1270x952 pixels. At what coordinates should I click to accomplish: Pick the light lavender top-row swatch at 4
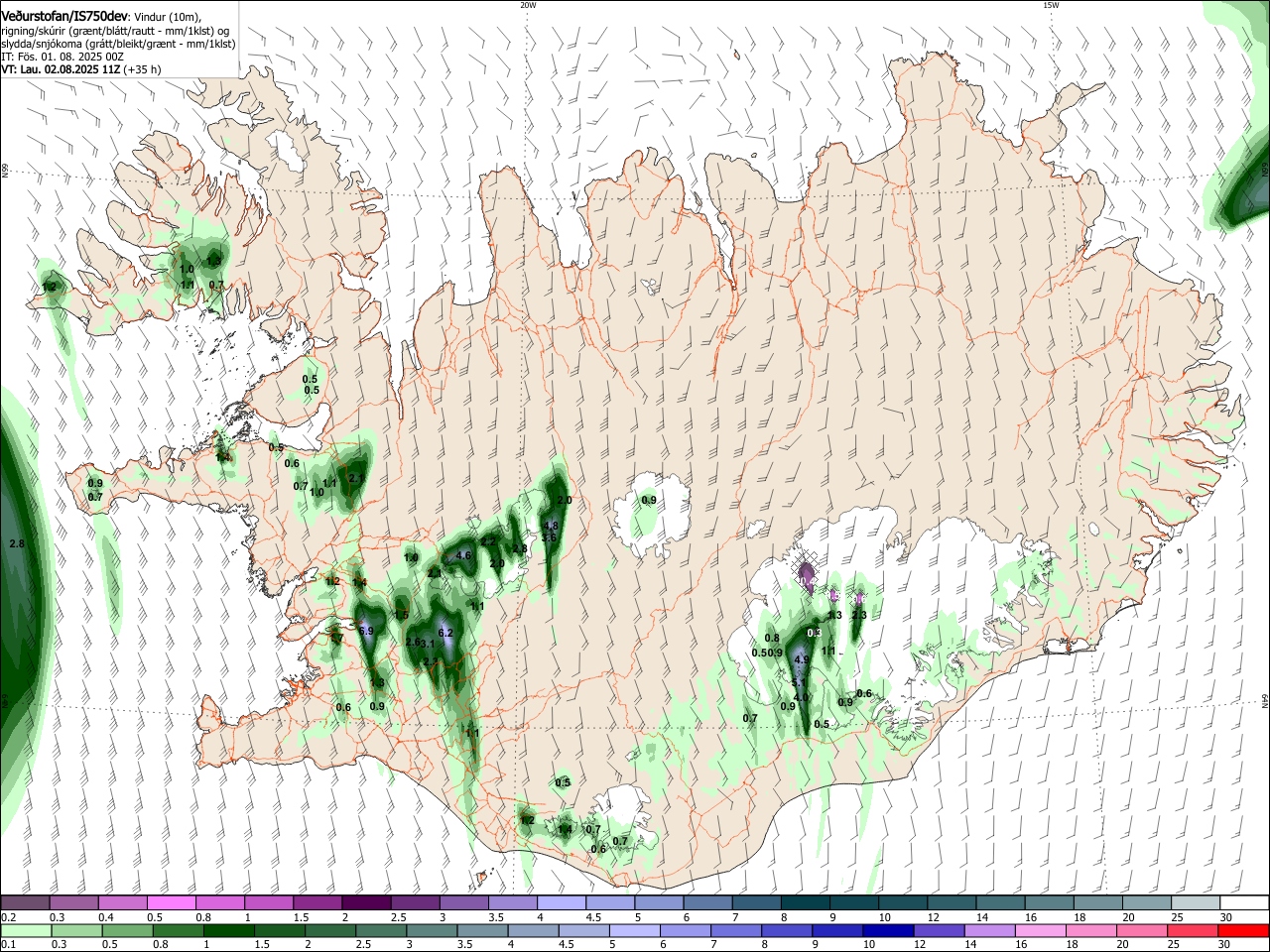(561, 902)
